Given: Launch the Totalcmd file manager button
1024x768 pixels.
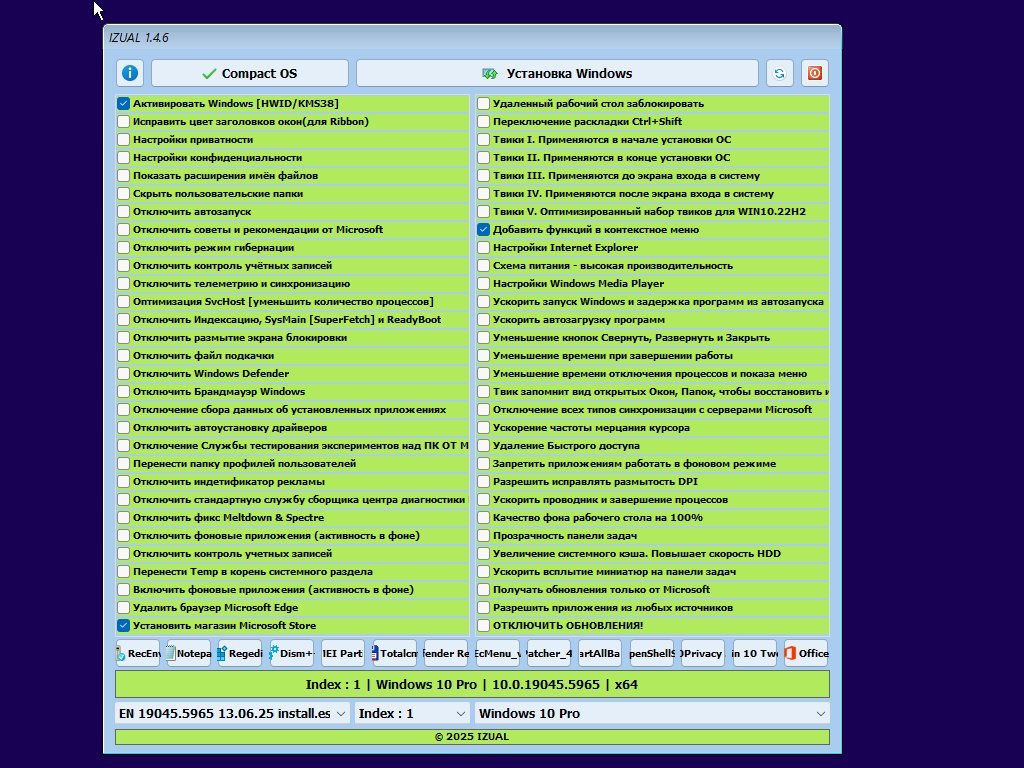Looking at the screenshot, I should click(x=394, y=653).
